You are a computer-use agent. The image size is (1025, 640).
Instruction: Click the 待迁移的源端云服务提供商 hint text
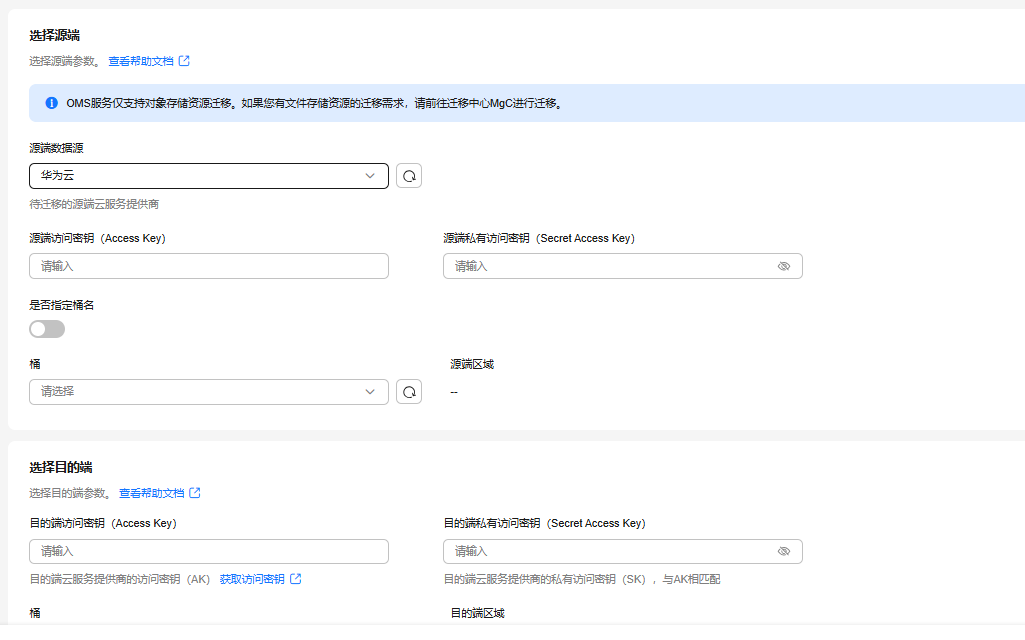(94, 204)
